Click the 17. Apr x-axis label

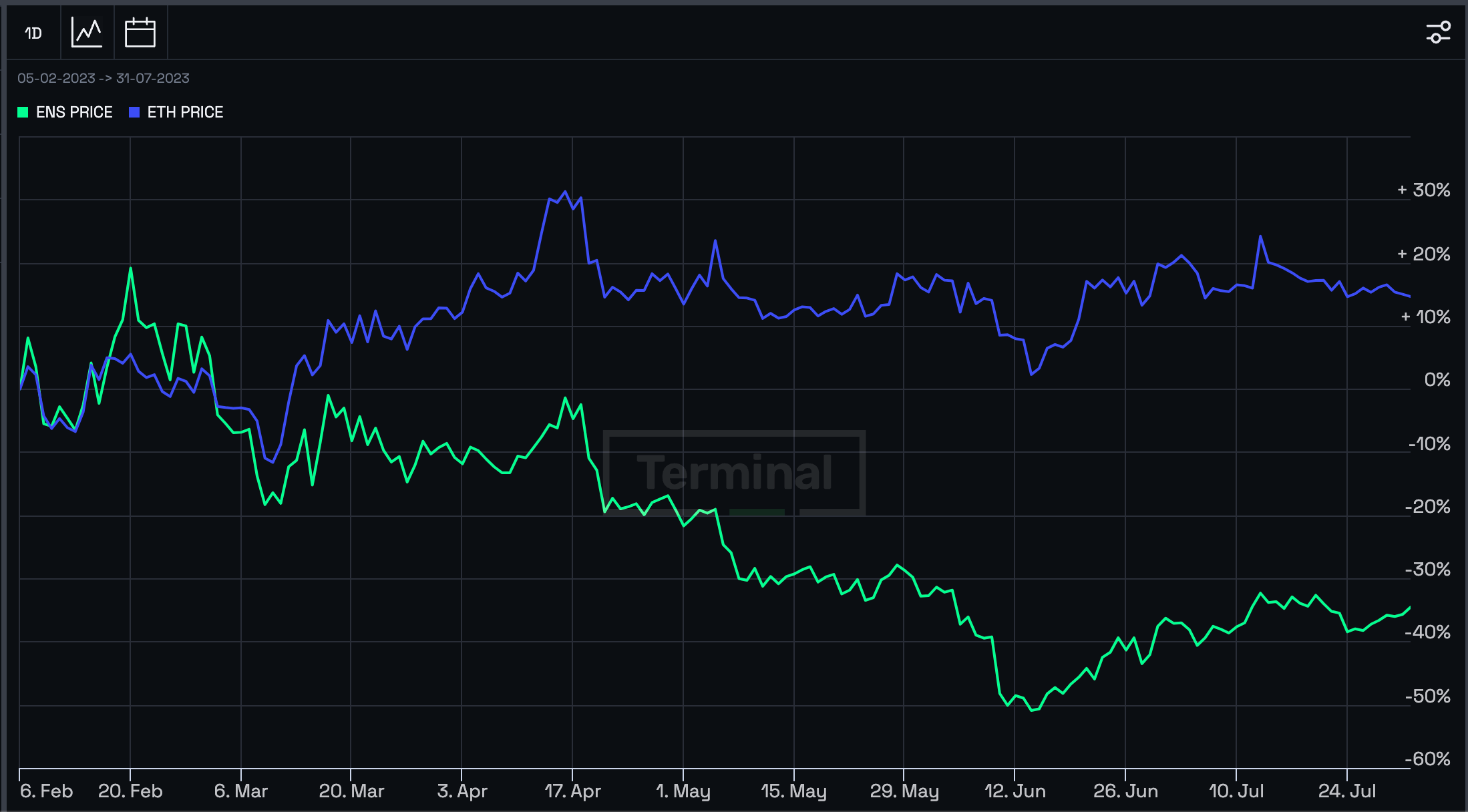click(x=572, y=791)
